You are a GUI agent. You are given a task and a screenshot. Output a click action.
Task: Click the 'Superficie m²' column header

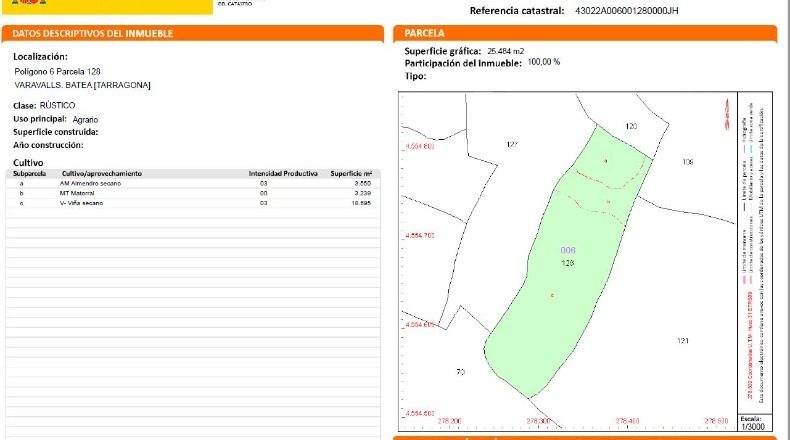351,173
